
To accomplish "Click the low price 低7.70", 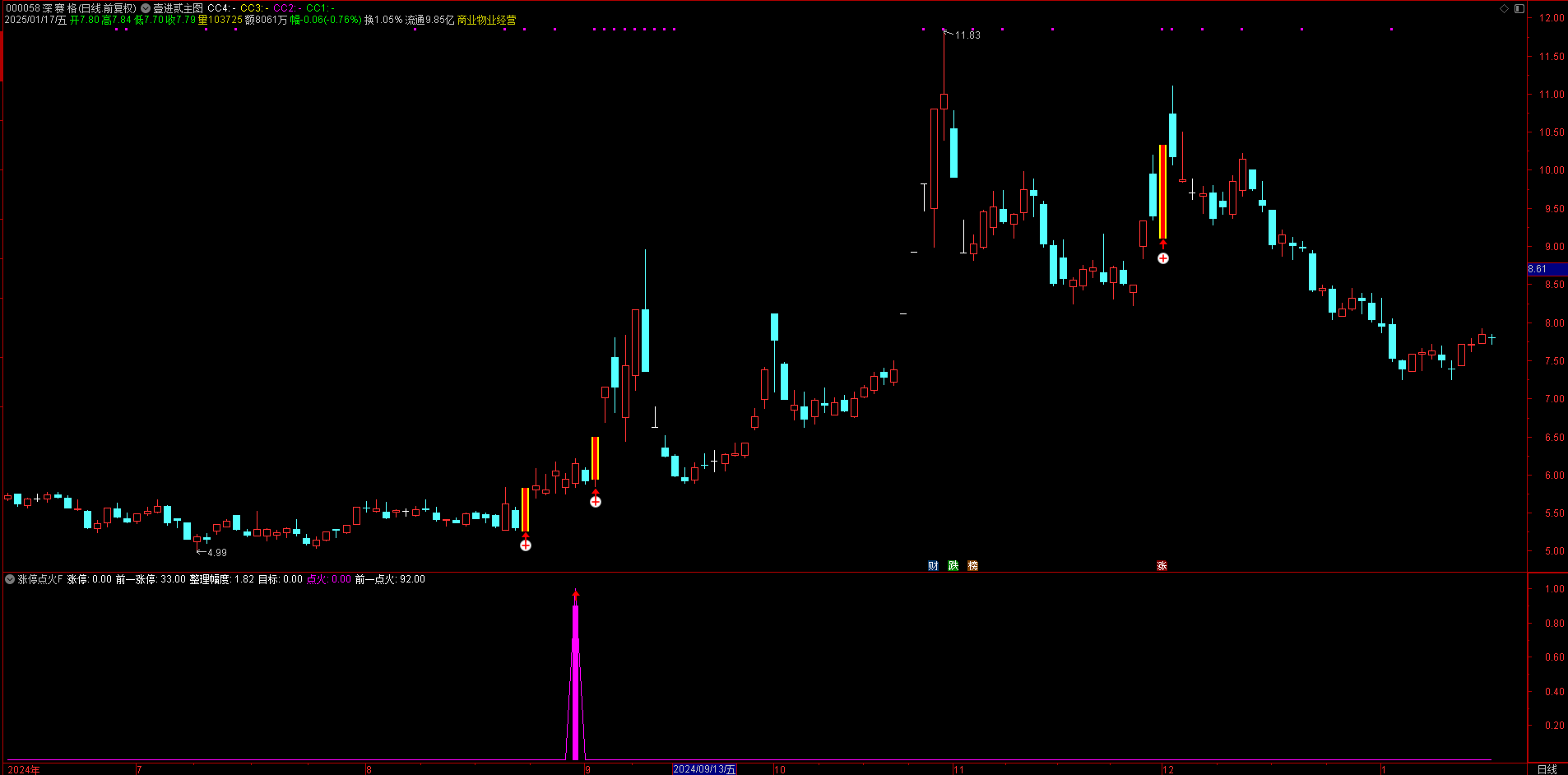I will 149,20.
